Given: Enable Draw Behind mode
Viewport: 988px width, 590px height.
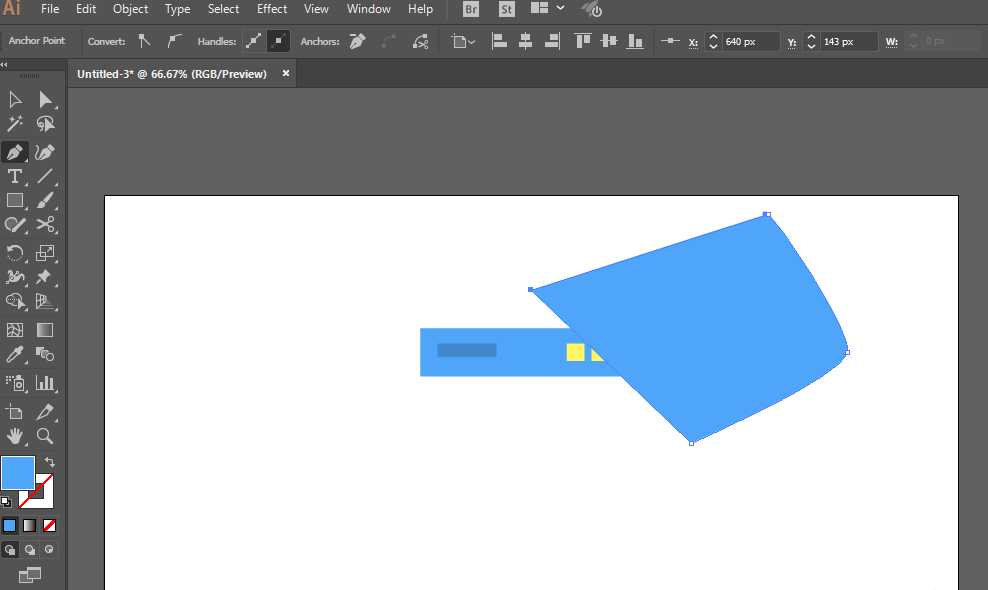Looking at the screenshot, I should (29, 549).
